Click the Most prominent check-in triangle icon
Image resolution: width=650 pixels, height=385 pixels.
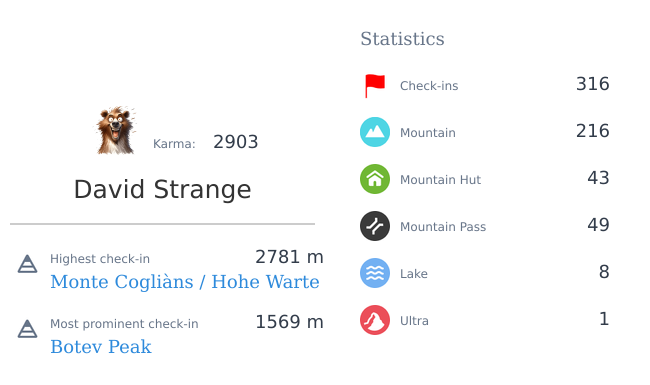(x=27, y=329)
